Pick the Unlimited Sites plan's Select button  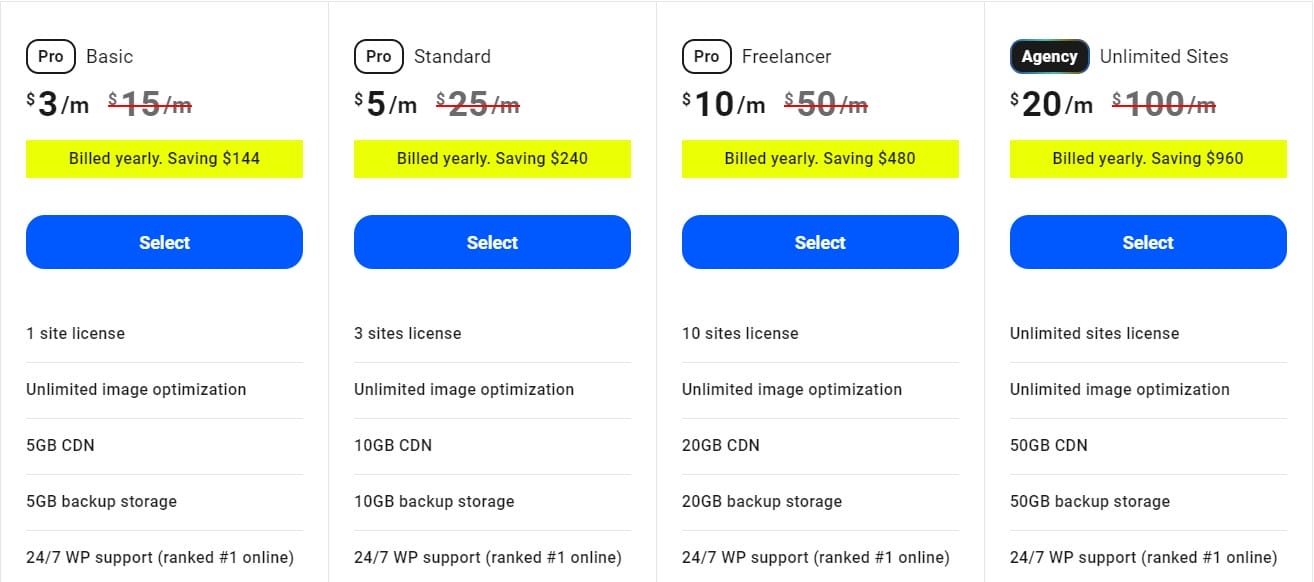tap(1148, 242)
